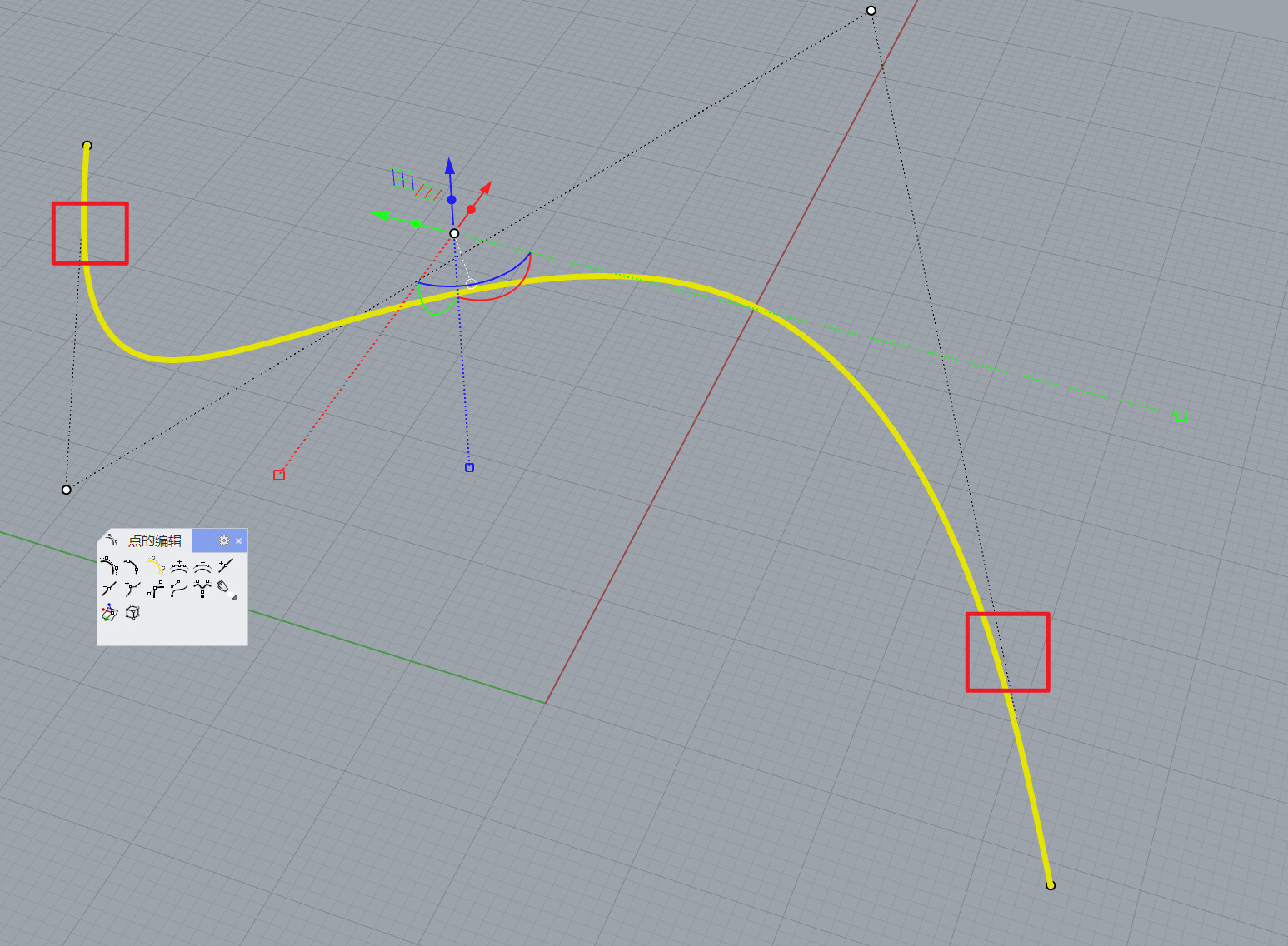Select the Remove control point tool

point(202,566)
